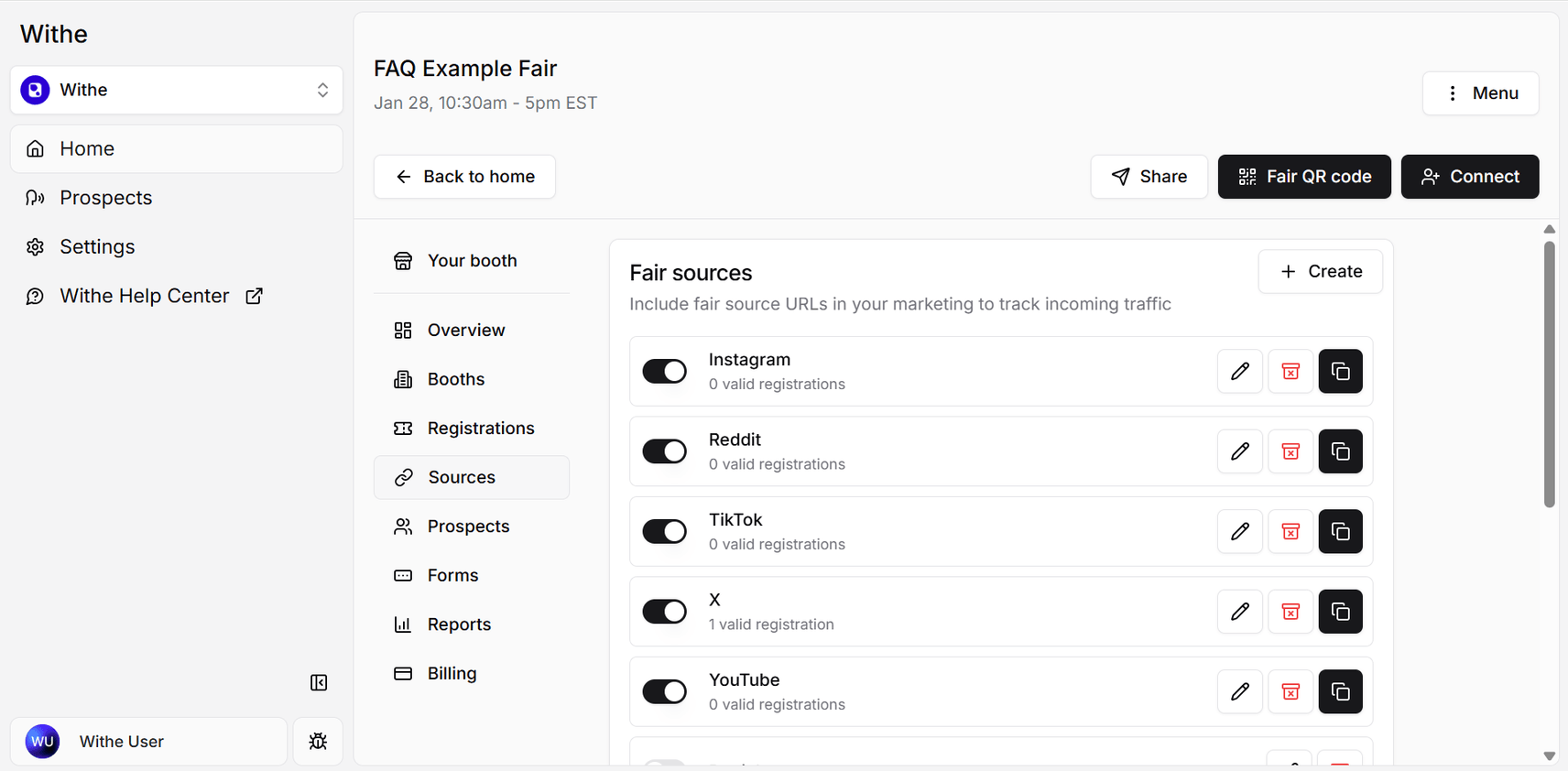Click the Withe workspace logo icon
Screen dimensions: 1568x771
coord(35,90)
